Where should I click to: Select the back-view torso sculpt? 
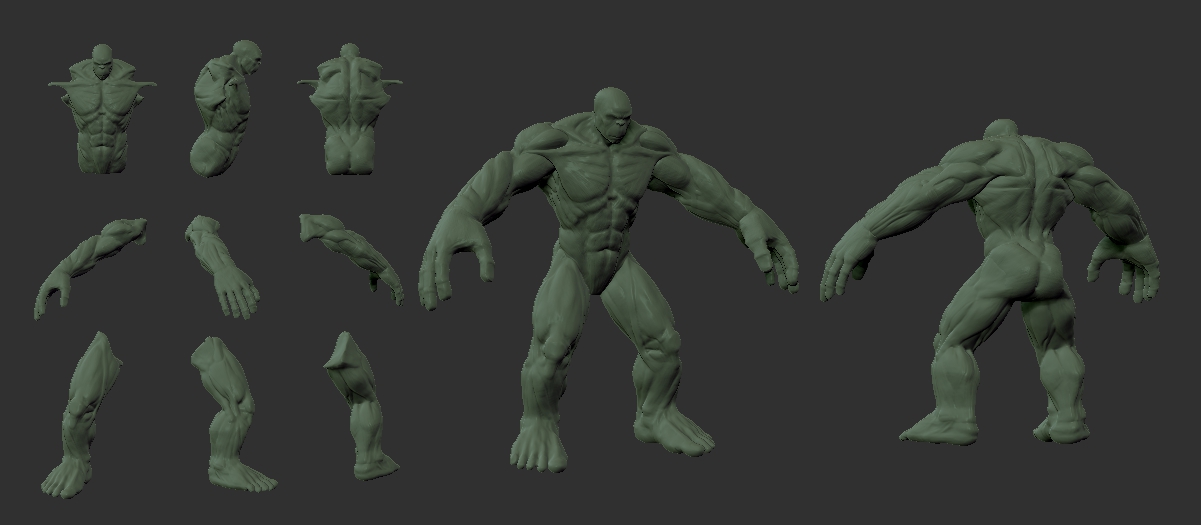tap(349, 108)
